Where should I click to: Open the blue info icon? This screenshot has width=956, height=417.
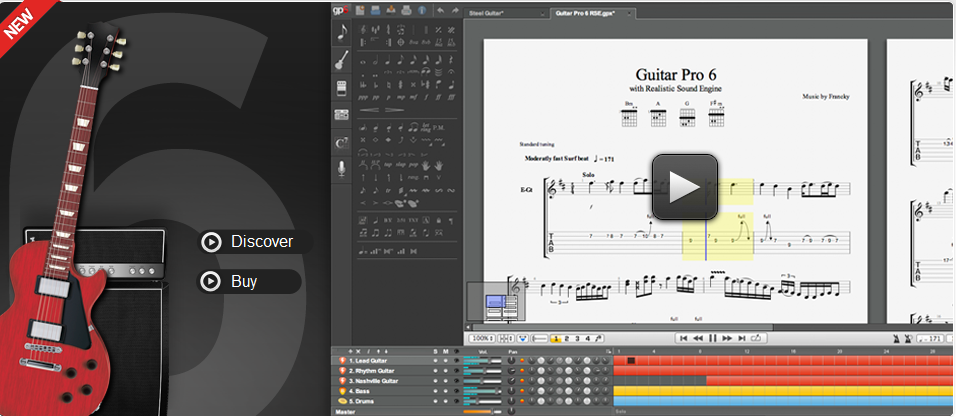click(422, 10)
